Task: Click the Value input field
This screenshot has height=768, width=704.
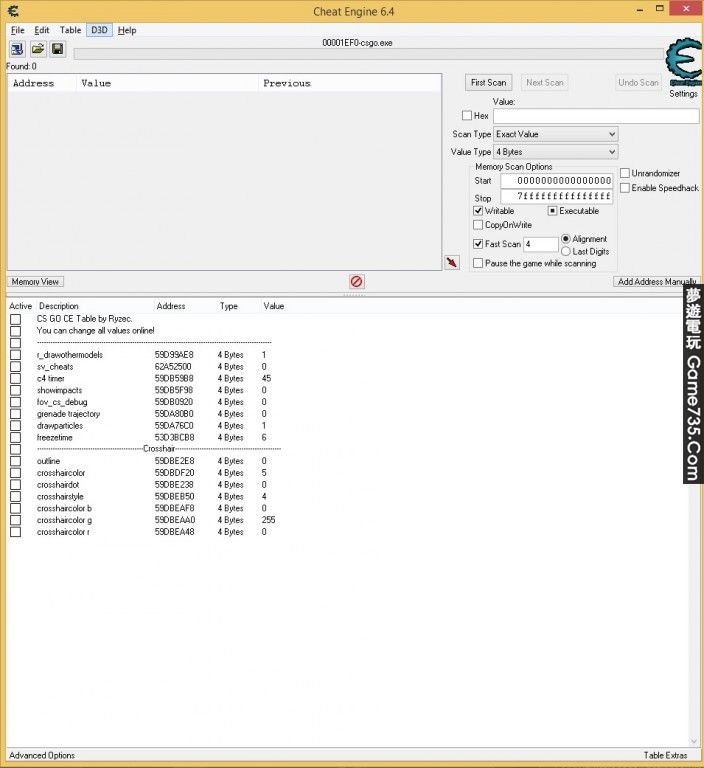Action: [596, 116]
